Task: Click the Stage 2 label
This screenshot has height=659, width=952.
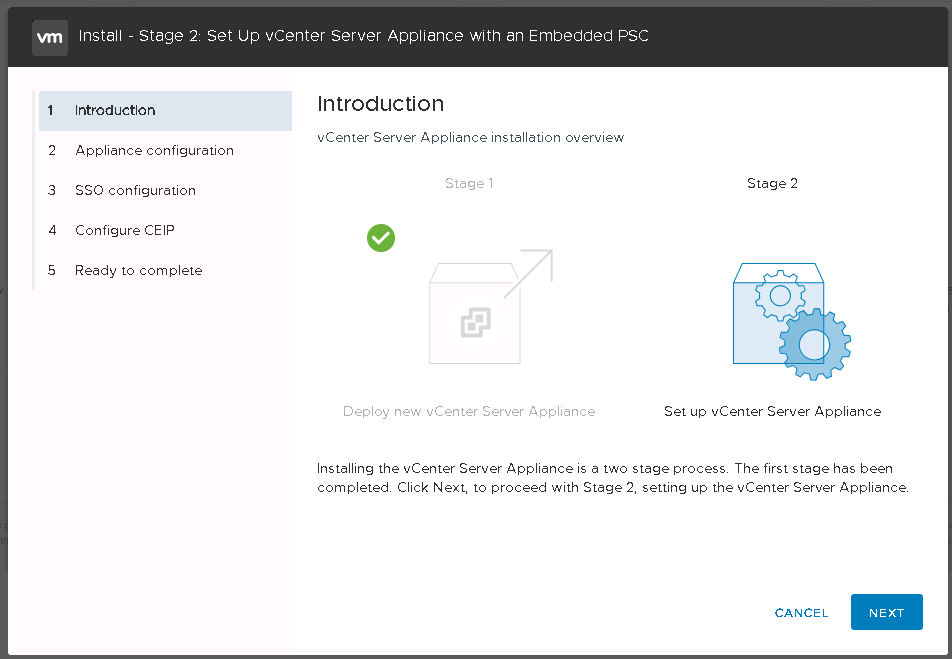Action: click(772, 183)
